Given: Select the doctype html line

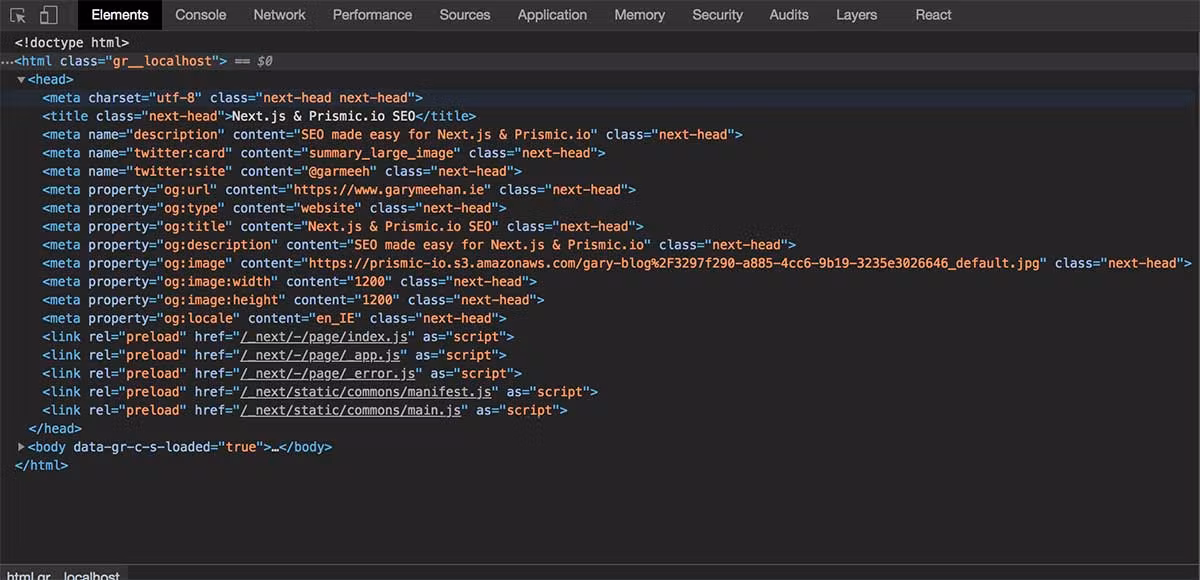Looking at the screenshot, I should point(72,43).
